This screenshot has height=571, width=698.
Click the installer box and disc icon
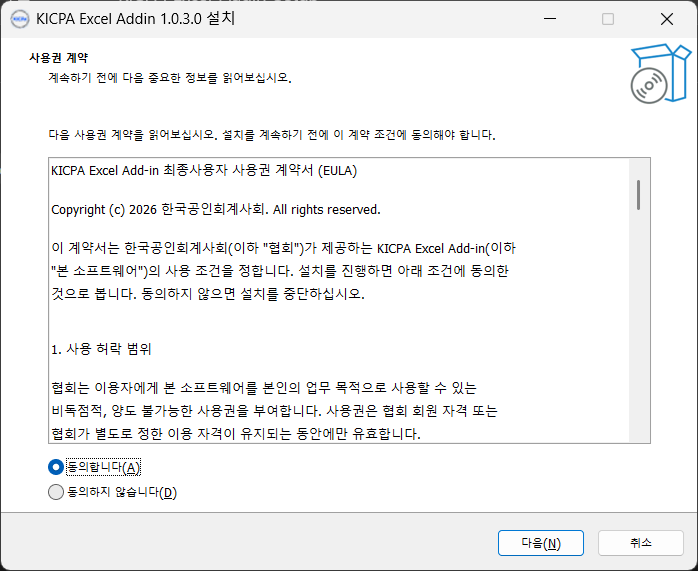tap(661, 74)
